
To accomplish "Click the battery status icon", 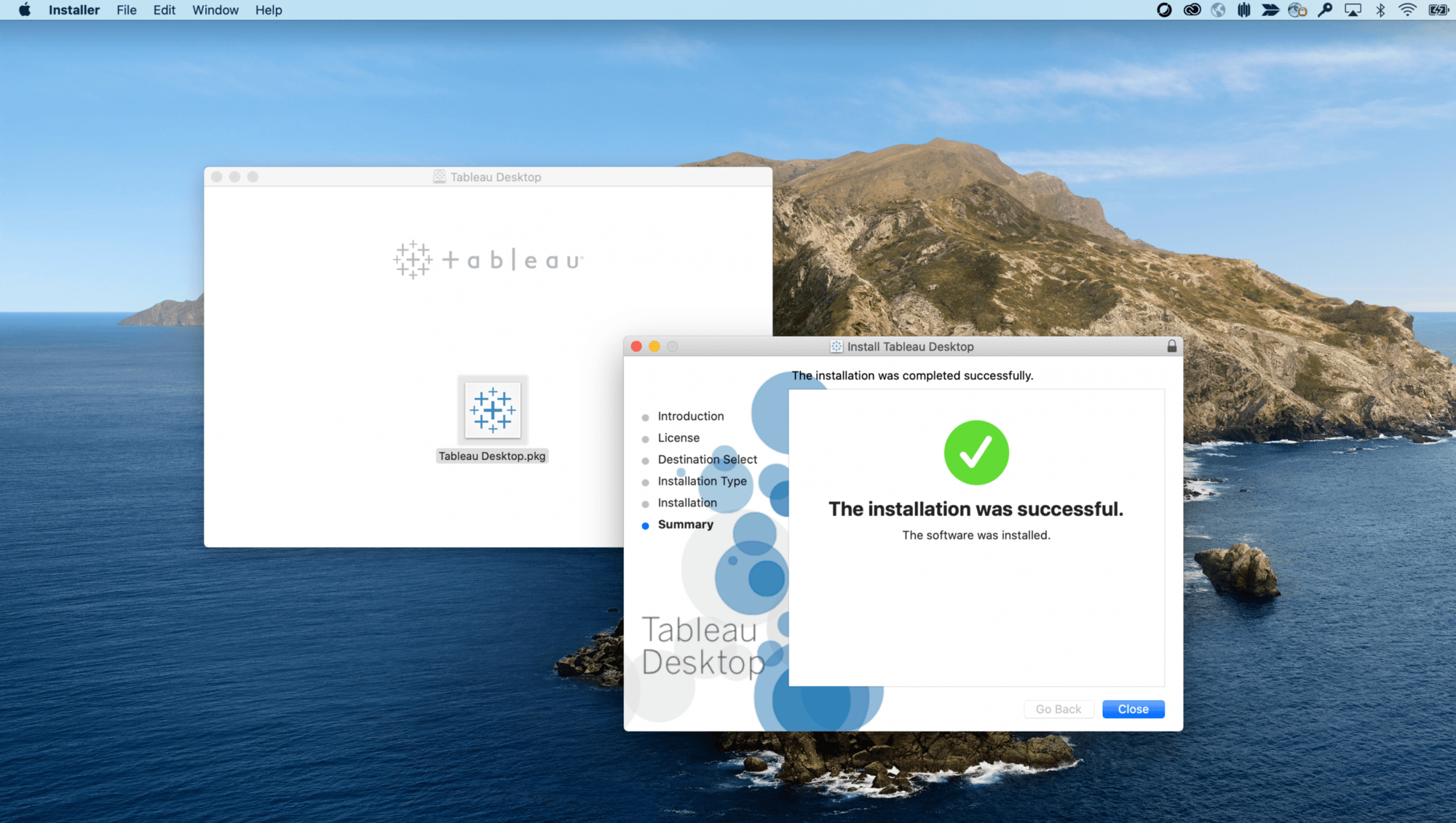I will pos(1438,9).
